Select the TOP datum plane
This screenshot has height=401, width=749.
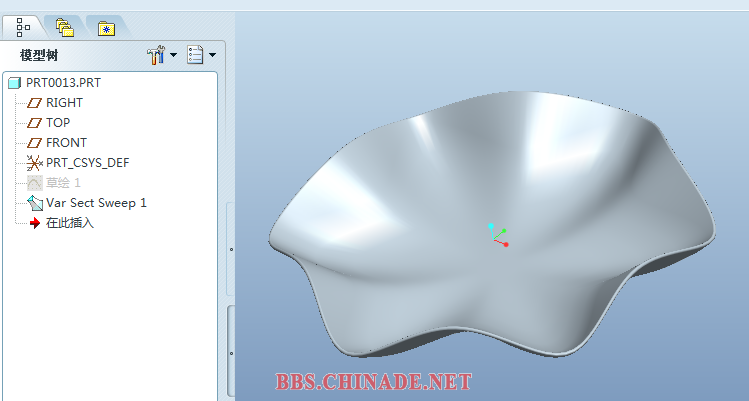pyautogui.click(x=58, y=123)
